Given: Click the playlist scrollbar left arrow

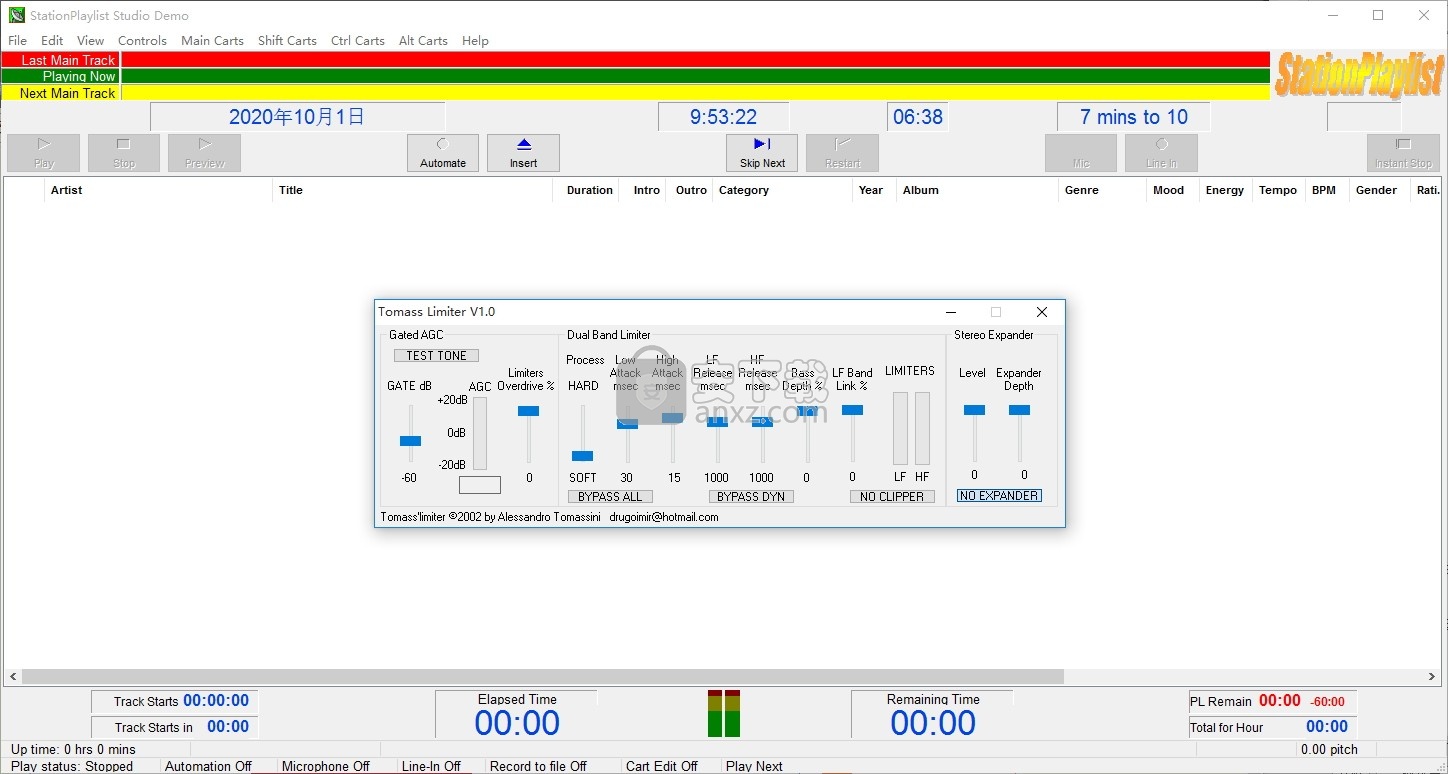Looking at the screenshot, I should (x=13, y=677).
